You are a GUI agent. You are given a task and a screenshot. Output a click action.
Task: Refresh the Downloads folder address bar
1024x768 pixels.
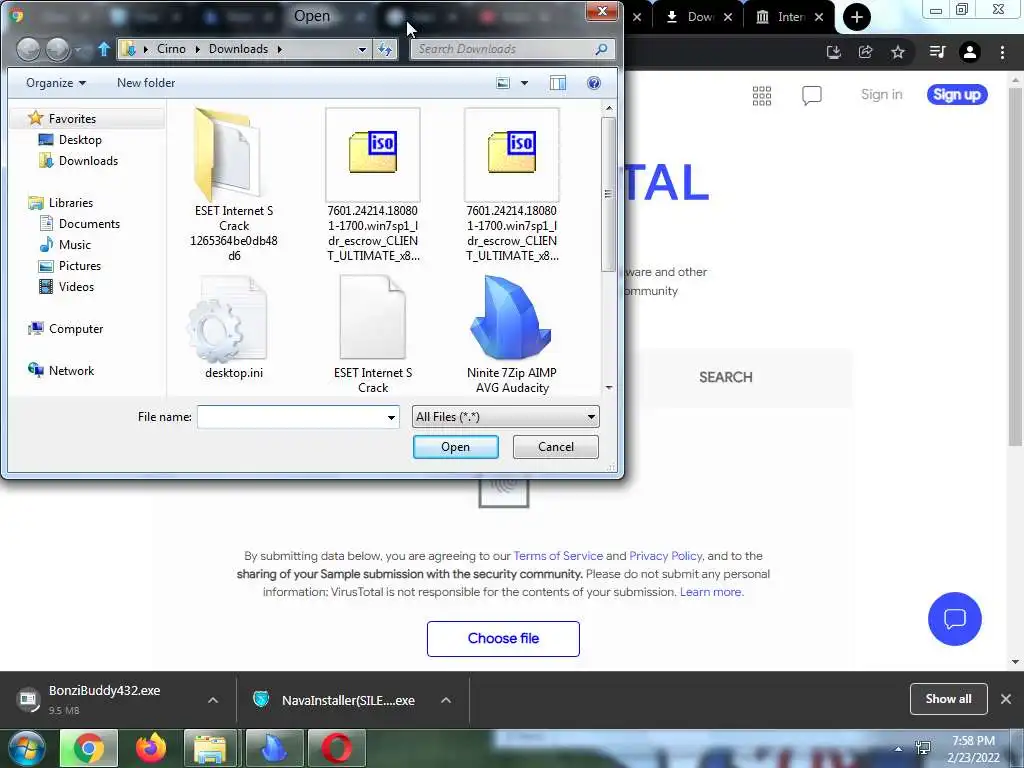(x=385, y=49)
